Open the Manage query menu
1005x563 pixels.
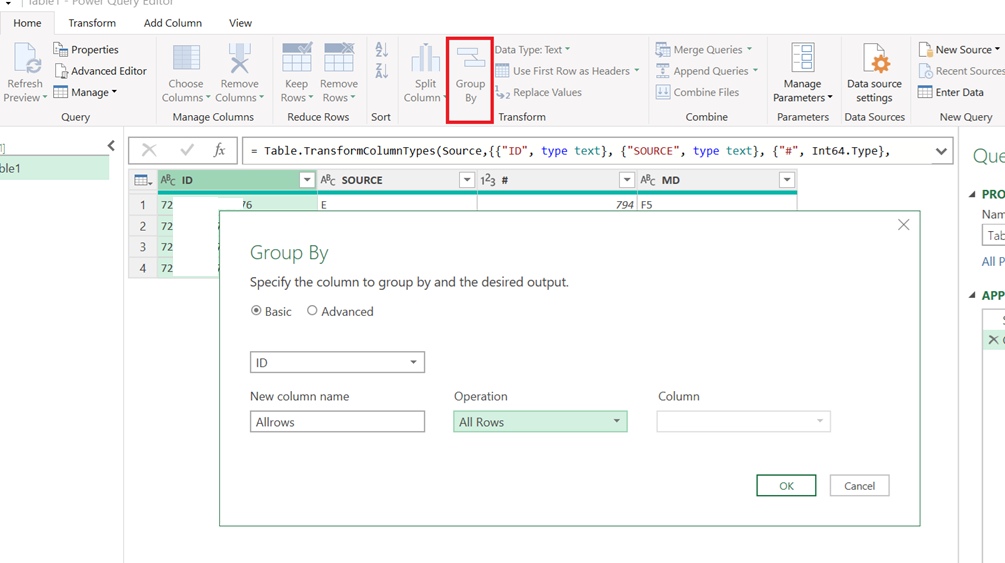click(85, 92)
